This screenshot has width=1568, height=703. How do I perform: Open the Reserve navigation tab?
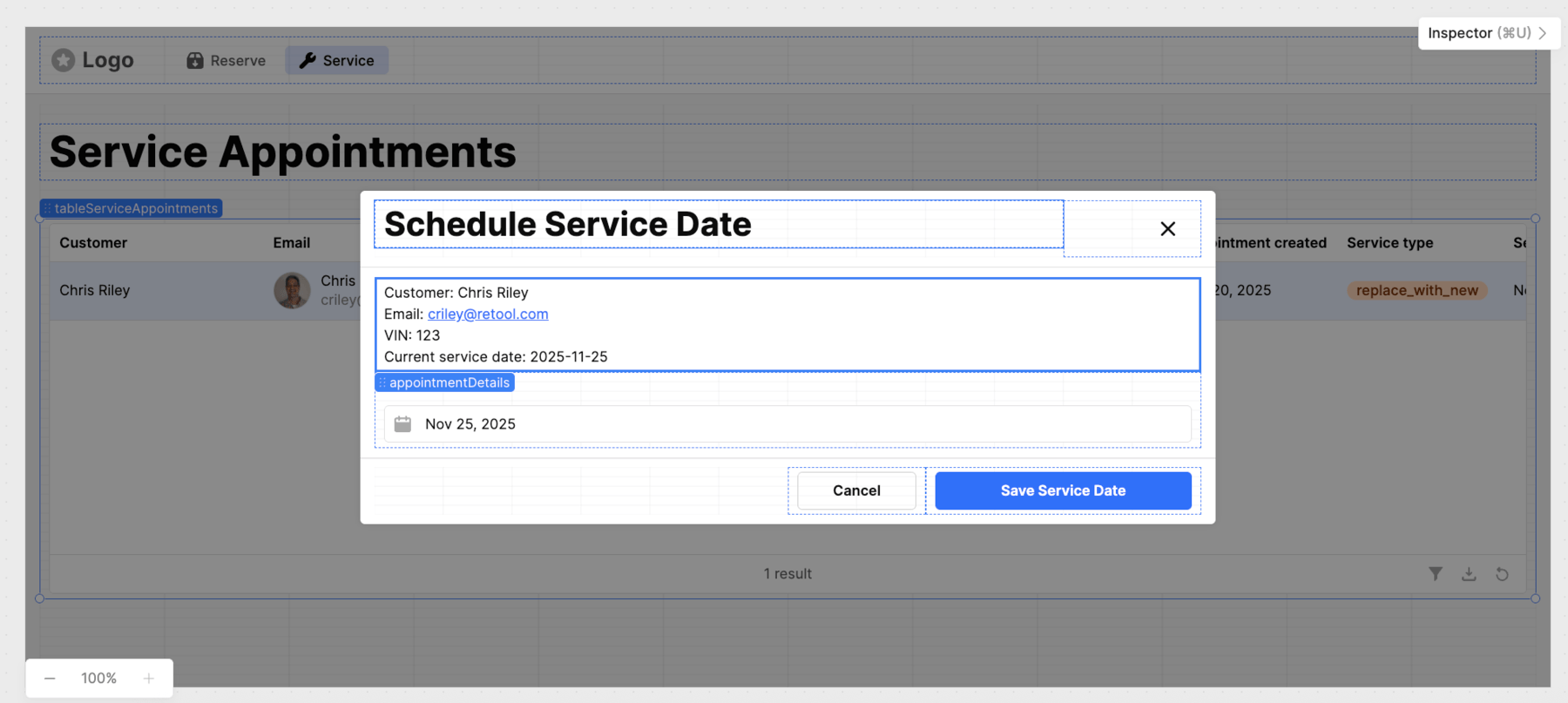(226, 60)
